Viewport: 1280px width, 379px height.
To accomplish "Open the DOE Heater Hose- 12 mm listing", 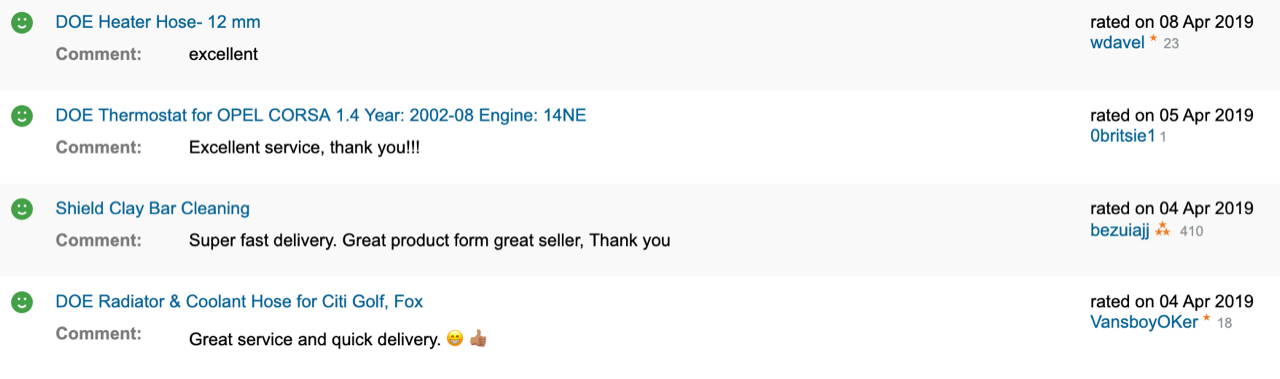I will [x=158, y=22].
